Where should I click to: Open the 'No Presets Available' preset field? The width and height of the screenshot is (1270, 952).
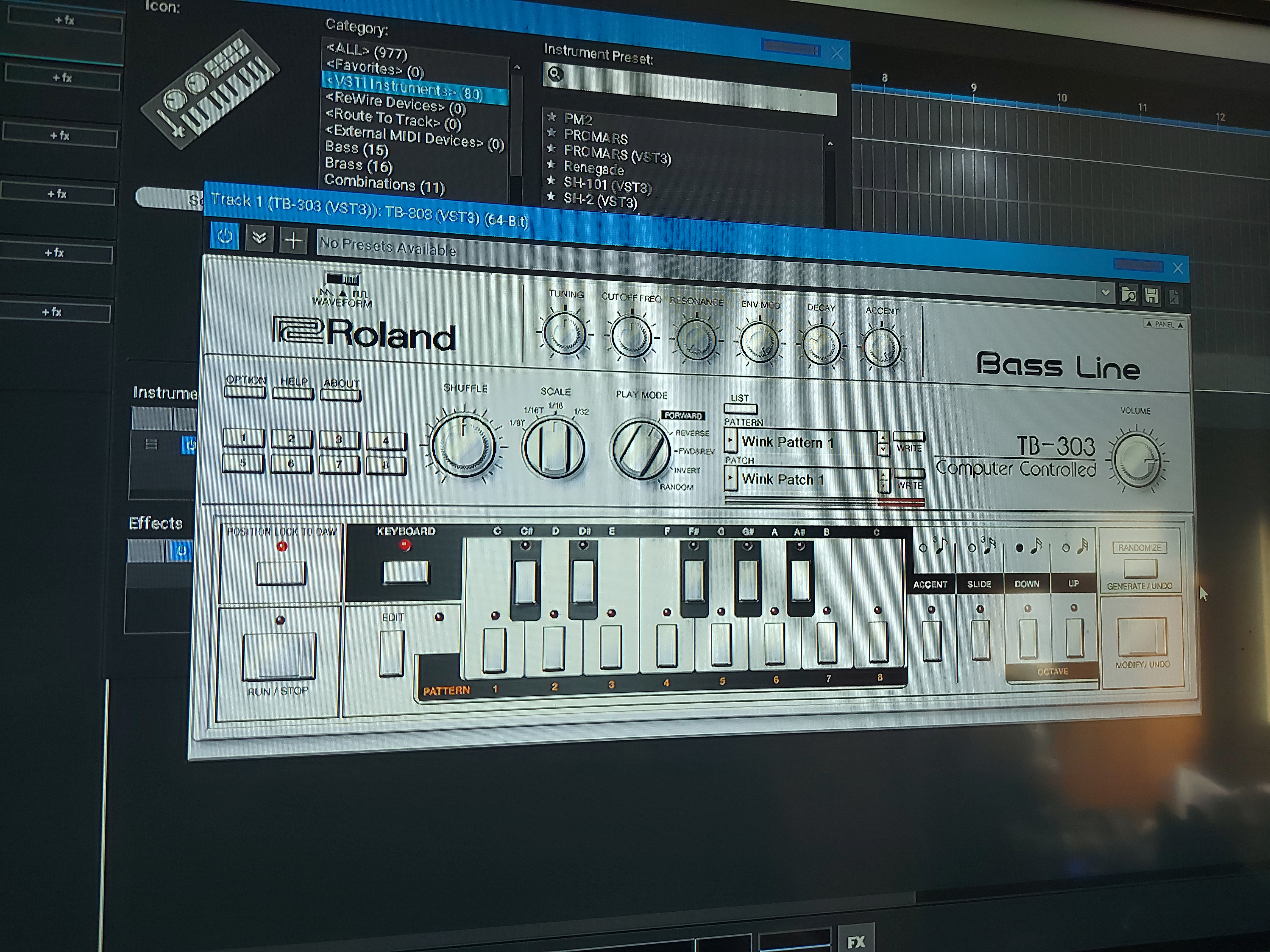pos(706,270)
